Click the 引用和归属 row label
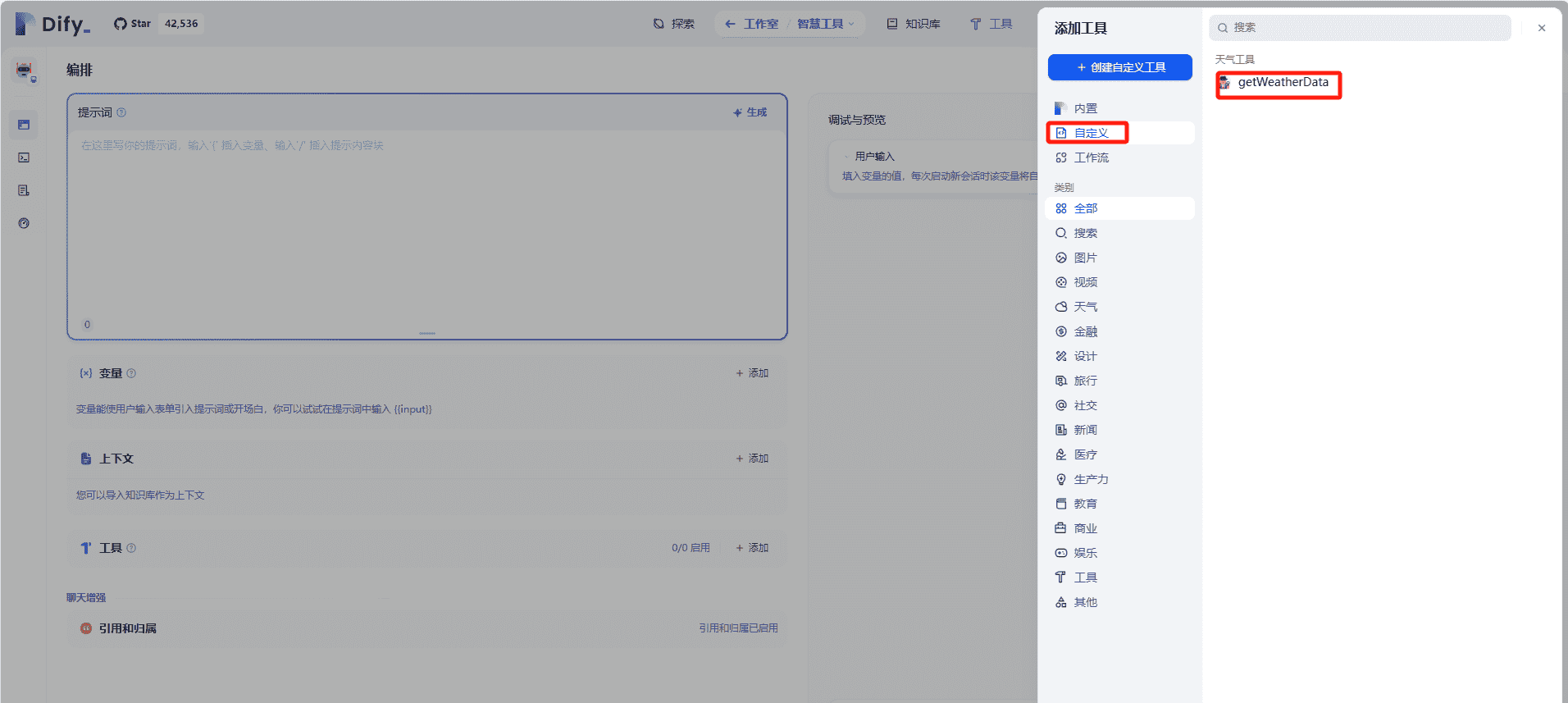 [128, 628]
